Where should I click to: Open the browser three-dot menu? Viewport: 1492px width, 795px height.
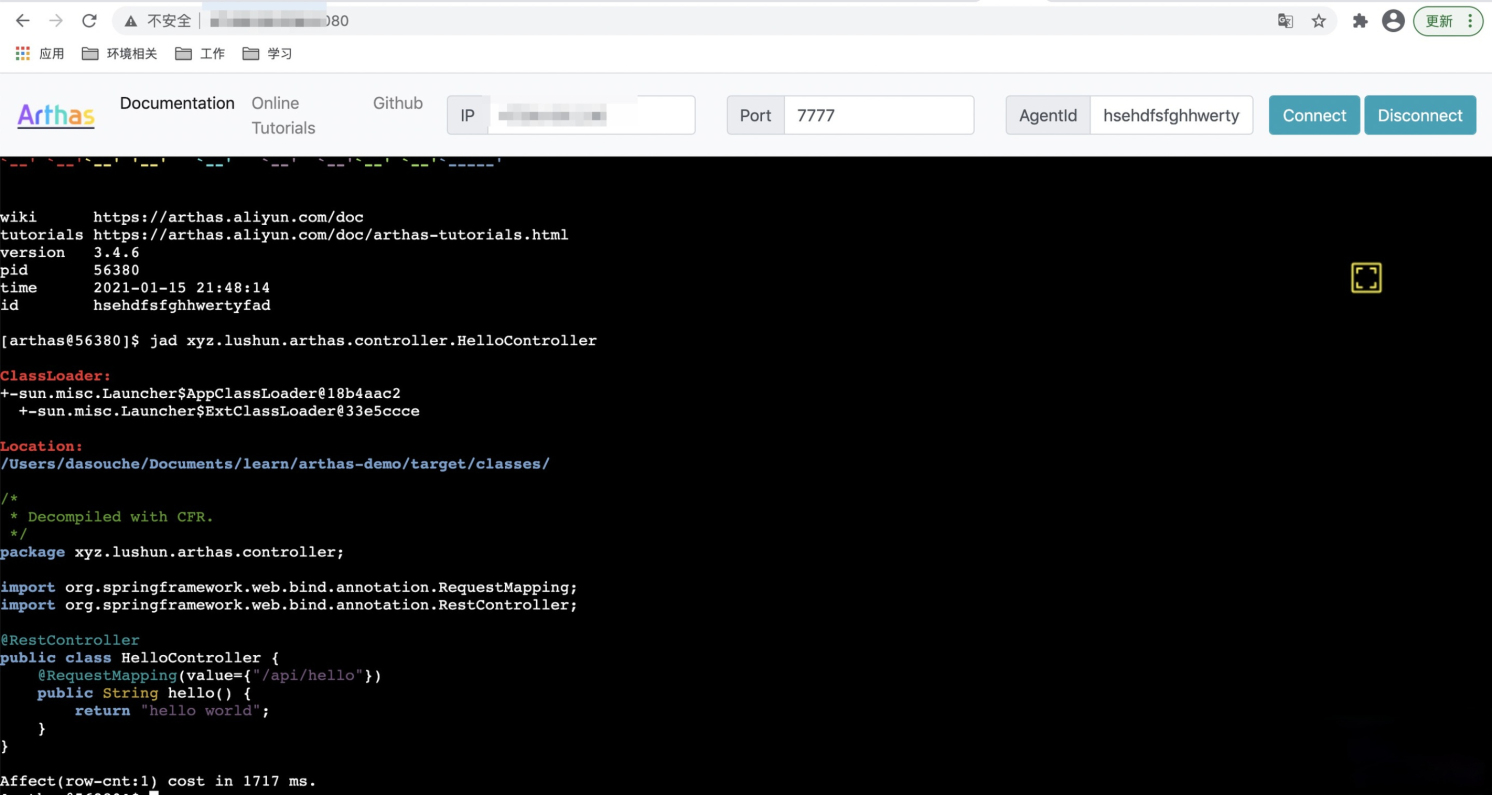(x=1471, y=21)
